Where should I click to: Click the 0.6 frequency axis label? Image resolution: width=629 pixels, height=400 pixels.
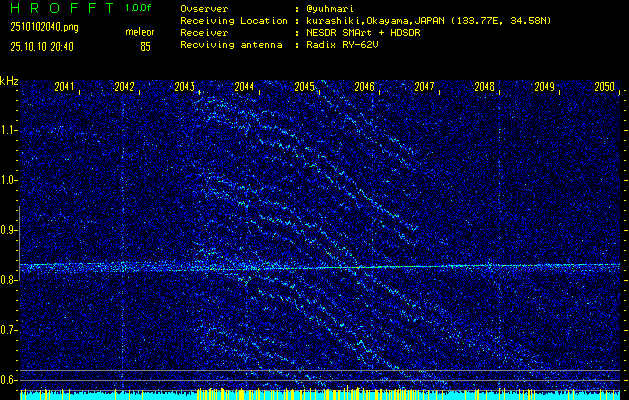(9, 380)
